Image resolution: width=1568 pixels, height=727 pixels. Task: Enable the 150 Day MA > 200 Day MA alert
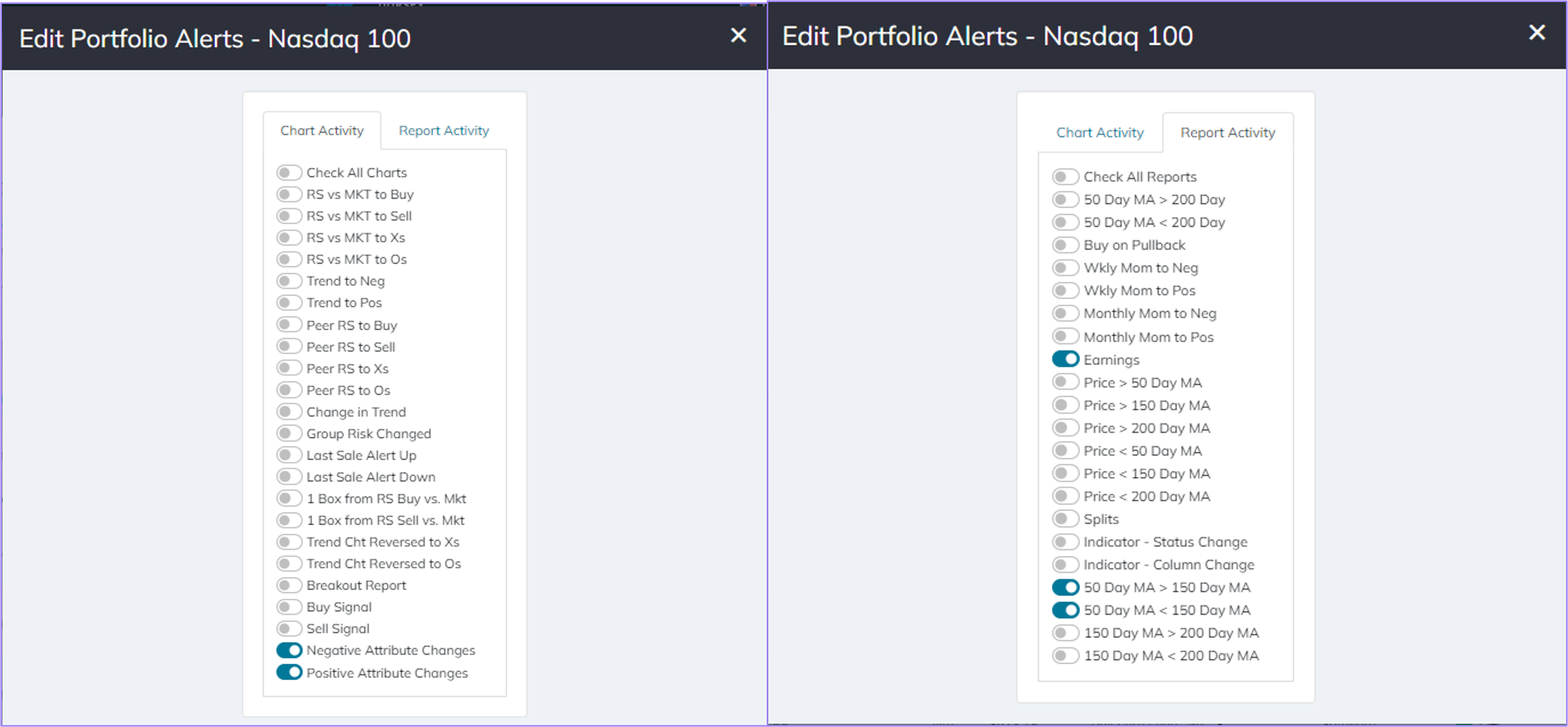point(1065,632)
